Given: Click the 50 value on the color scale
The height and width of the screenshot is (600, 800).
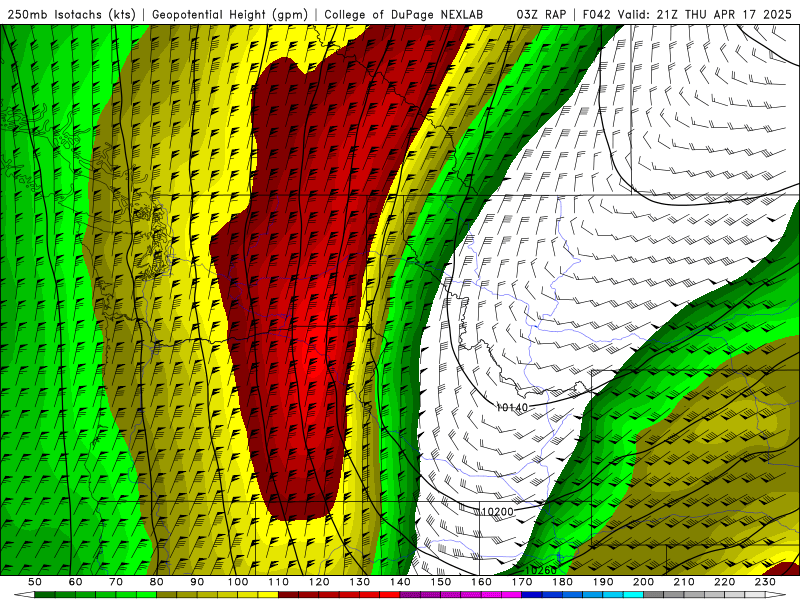Looking at the screenshot, I should tap(35, 582).
